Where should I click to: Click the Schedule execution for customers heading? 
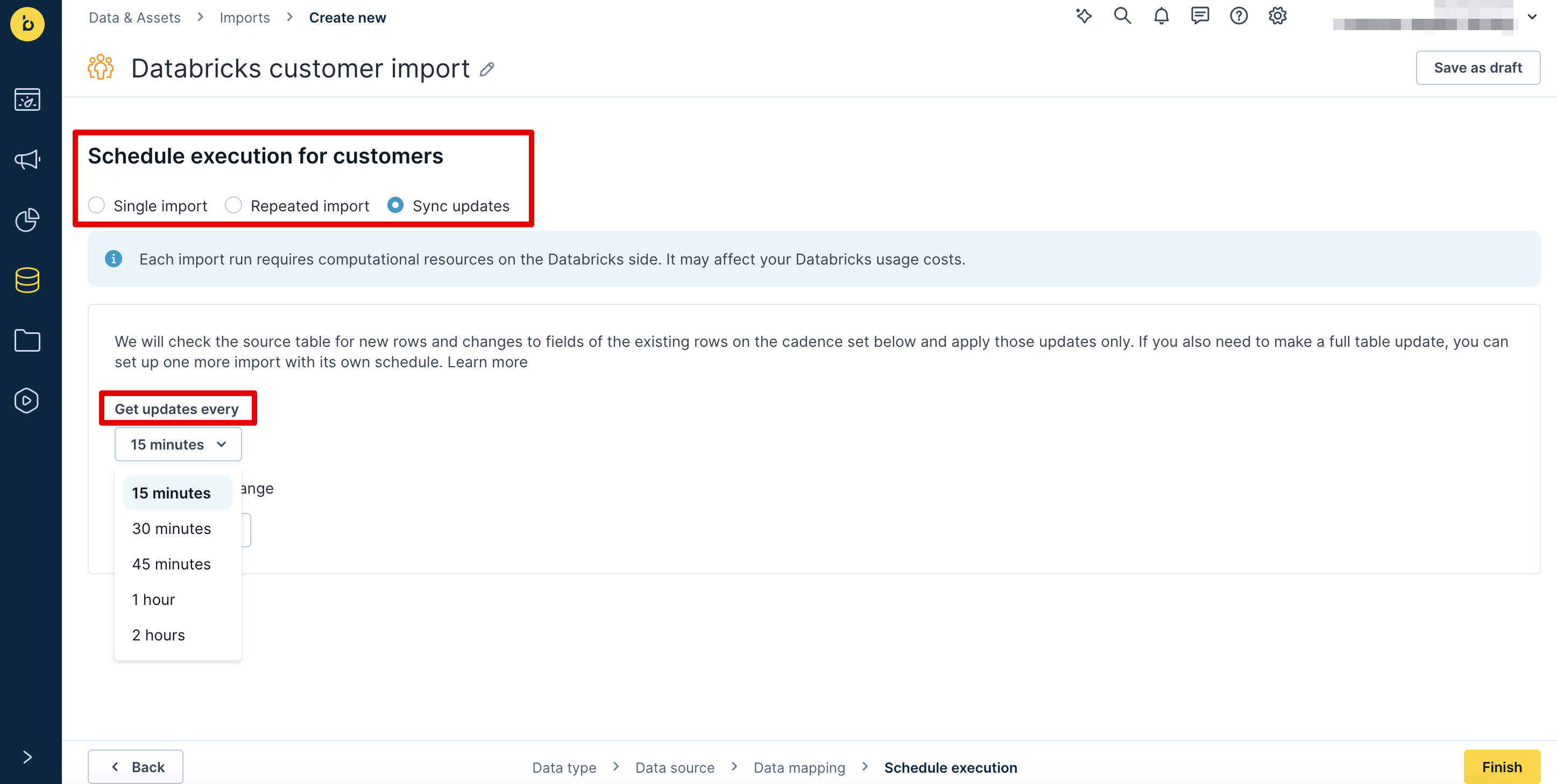coord(265,156)
